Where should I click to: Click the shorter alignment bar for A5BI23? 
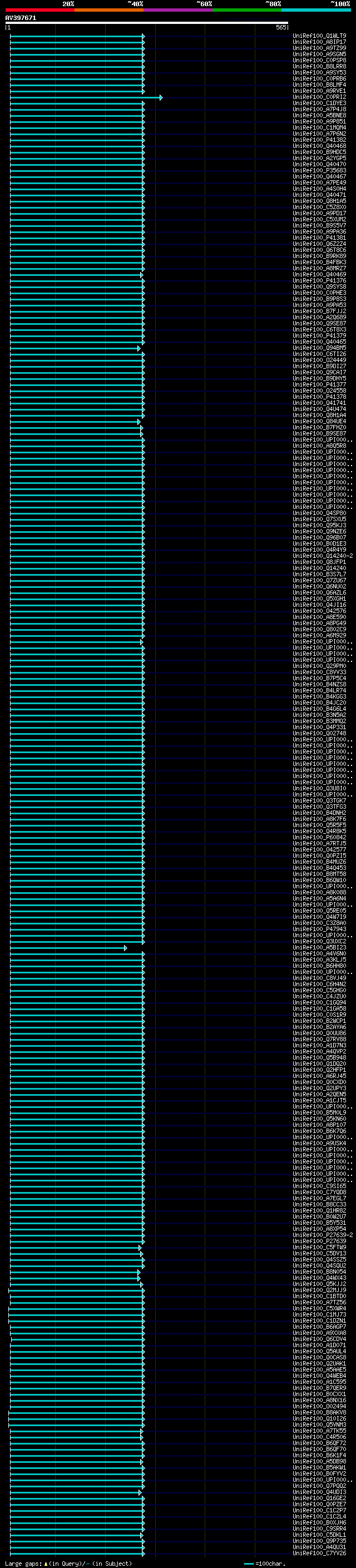[68, 948]
